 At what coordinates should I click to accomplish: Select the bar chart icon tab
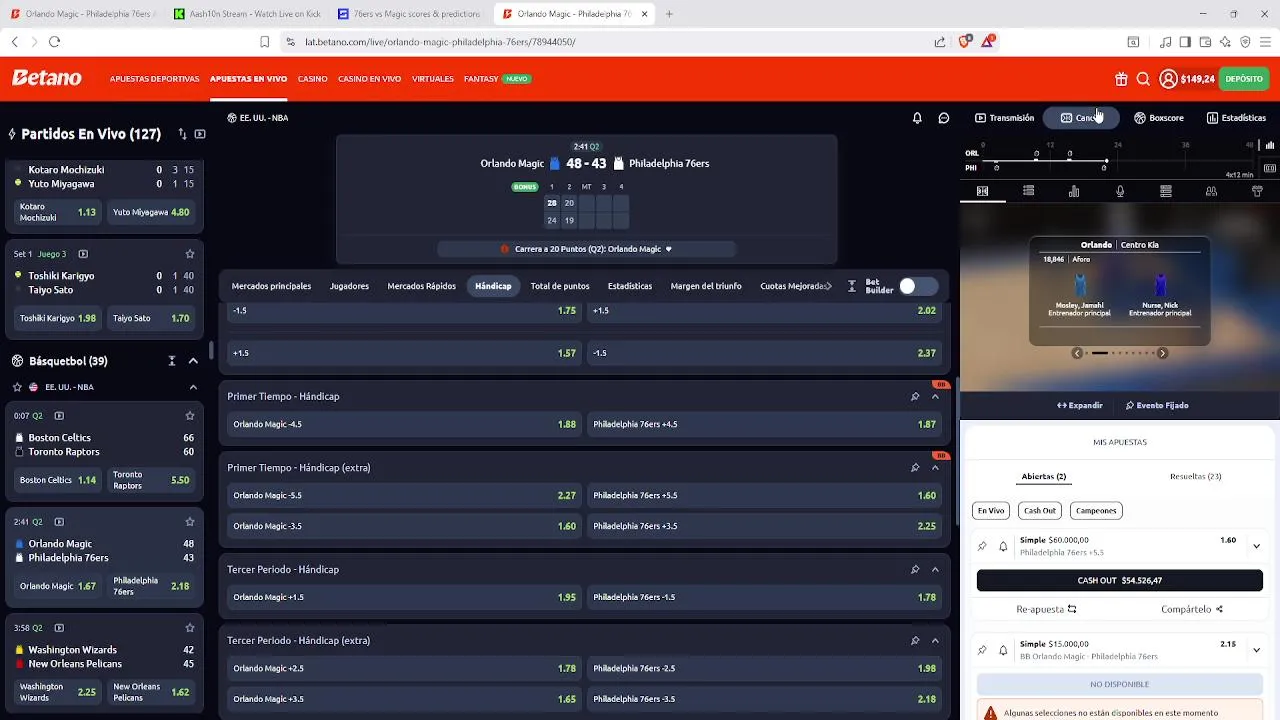[x=1074, y=191]
